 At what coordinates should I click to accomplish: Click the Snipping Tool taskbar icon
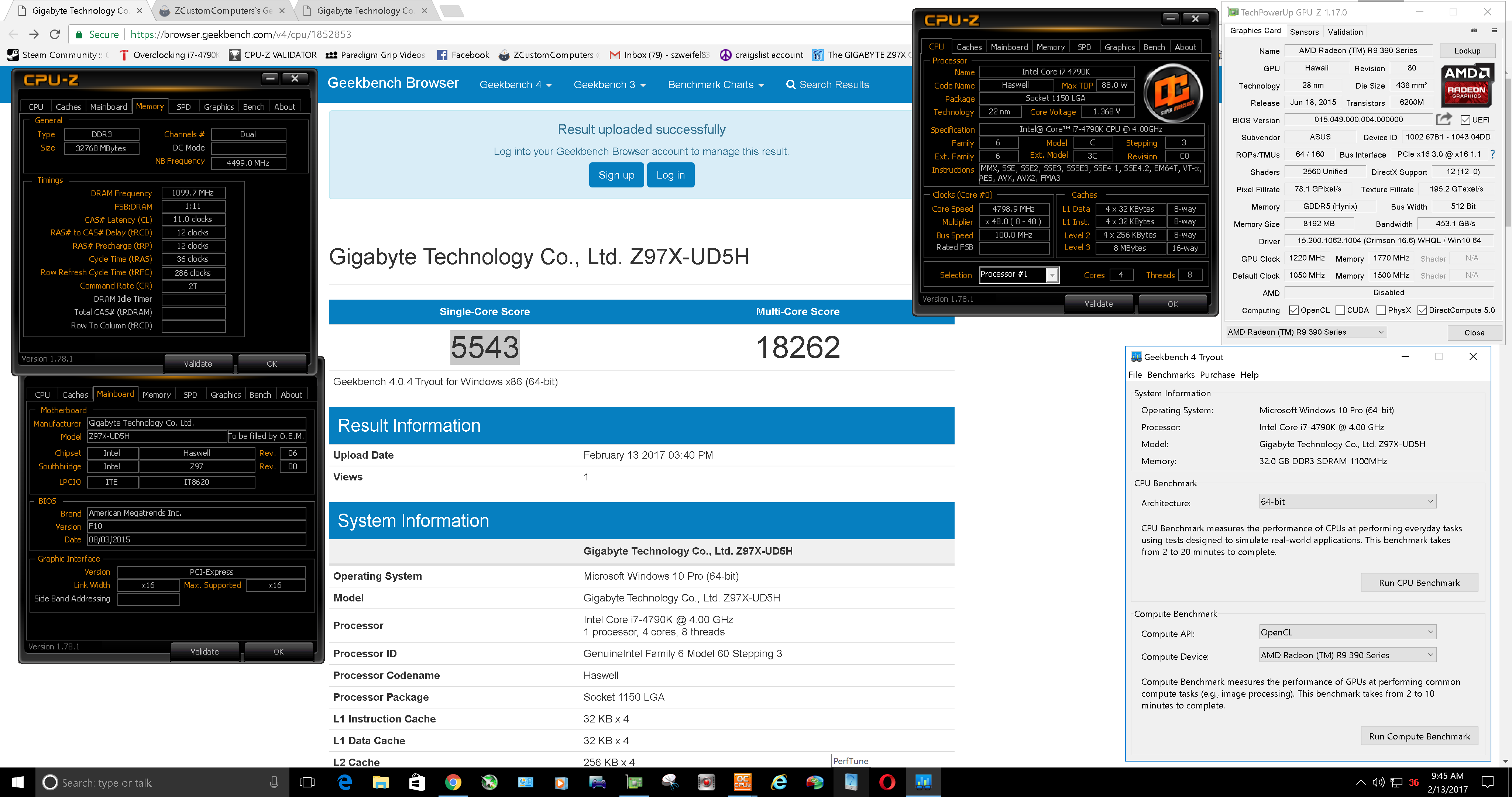[670, 782]
